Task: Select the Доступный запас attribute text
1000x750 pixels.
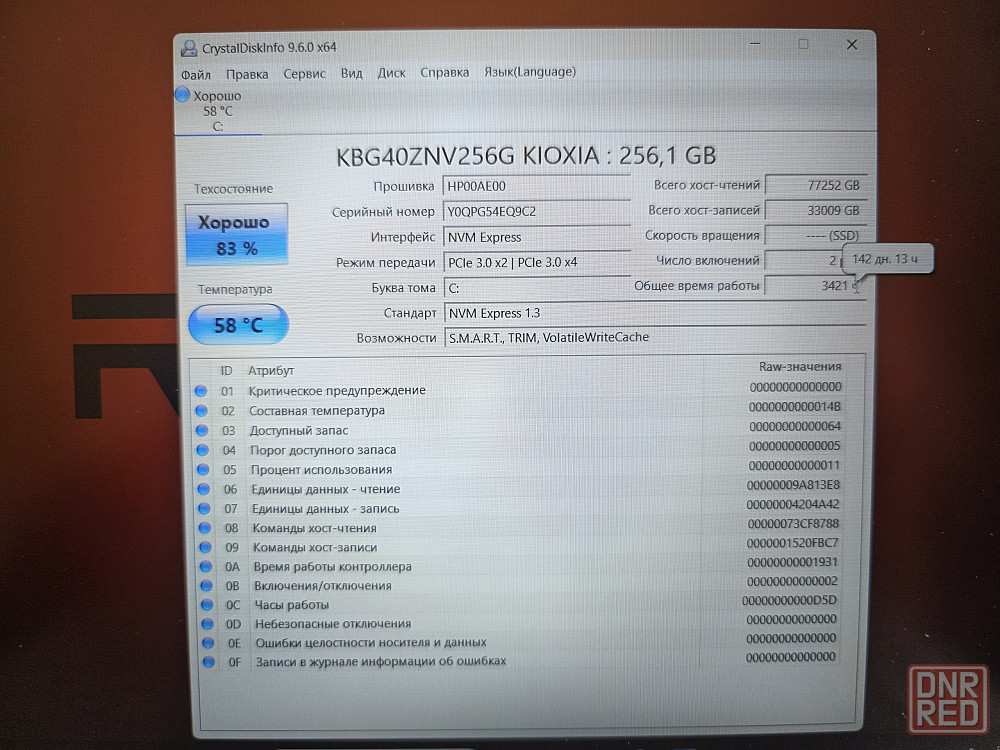Action: coord(298,430)
